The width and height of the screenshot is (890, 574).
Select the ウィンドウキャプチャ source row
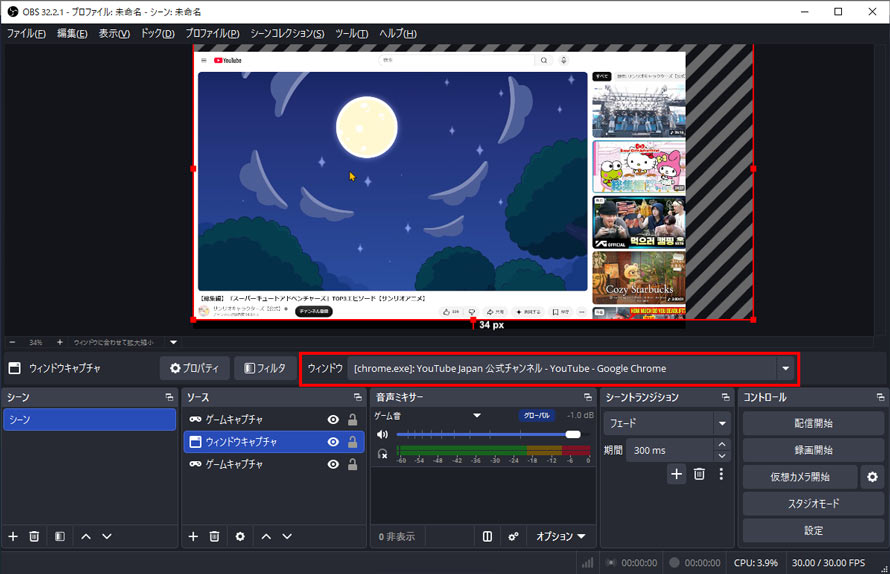(274, 442)
